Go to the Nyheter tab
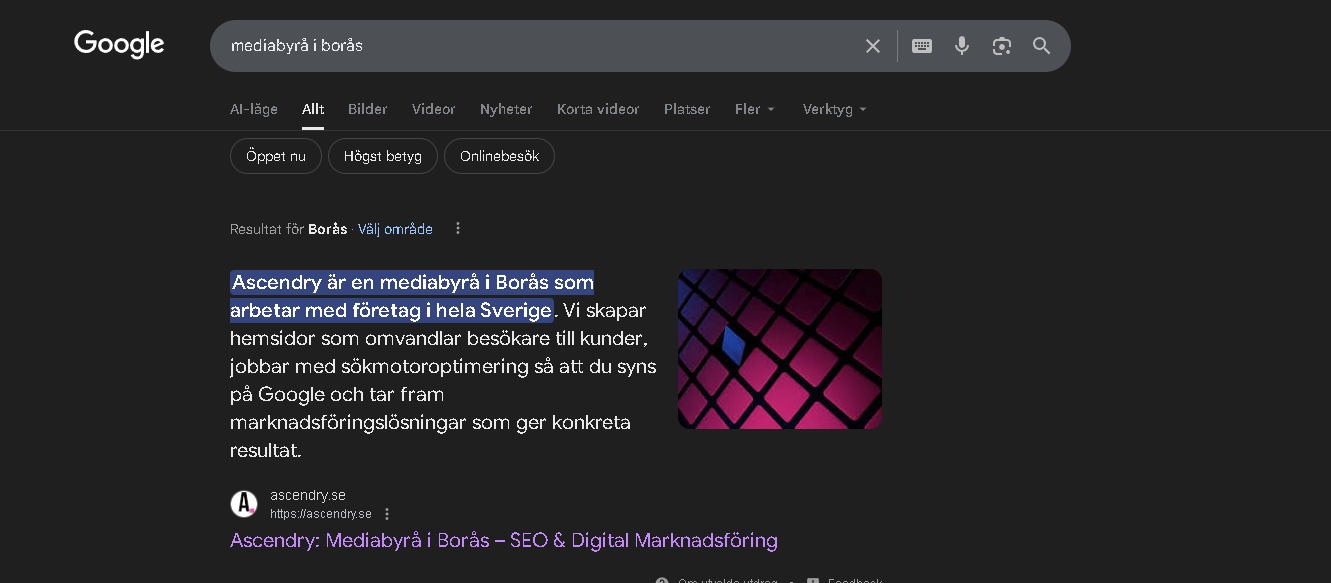The width and height of the screenshot is (1331, 583). point(506,109)
